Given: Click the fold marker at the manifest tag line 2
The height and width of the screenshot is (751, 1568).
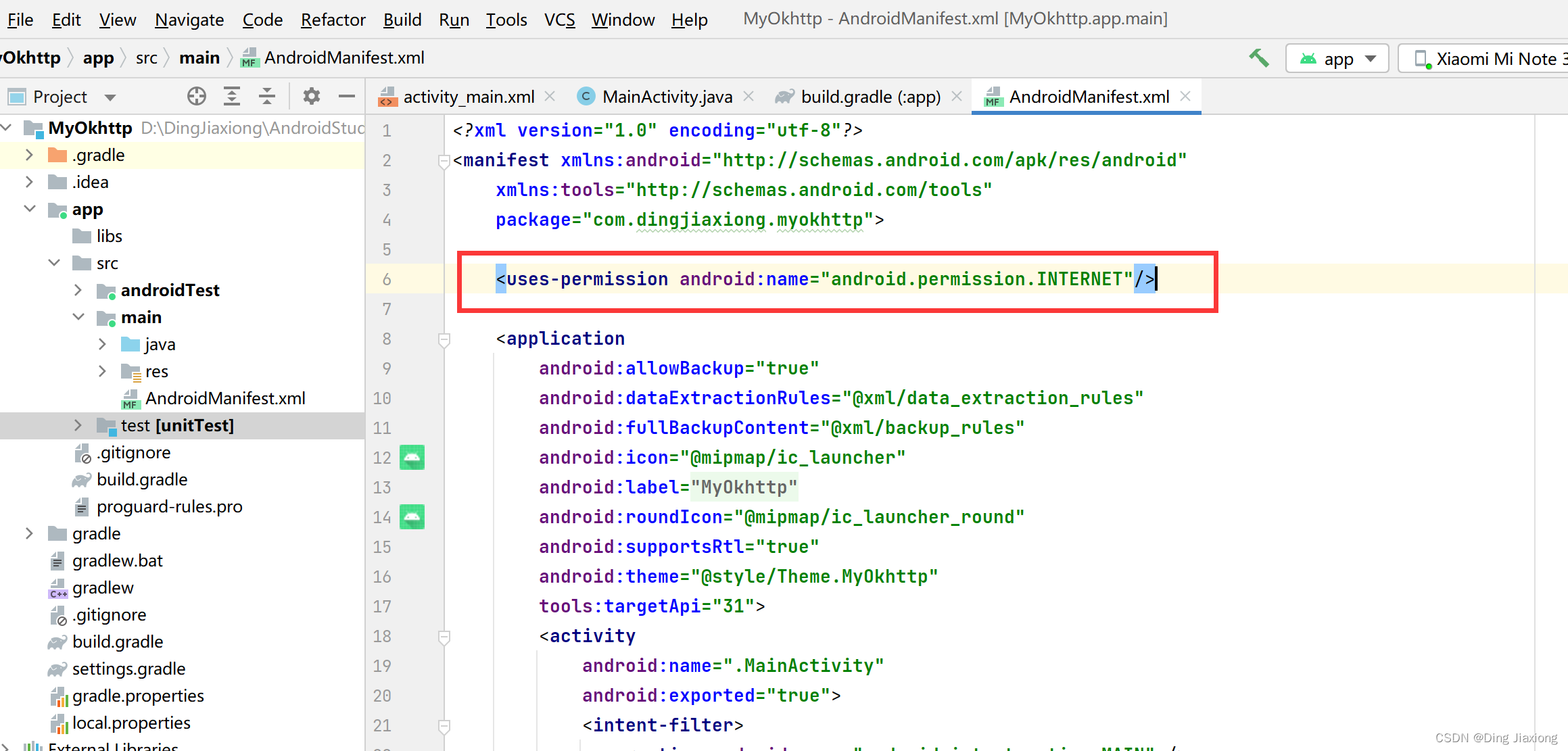Looking at the screenshot, I should (444, 161).
